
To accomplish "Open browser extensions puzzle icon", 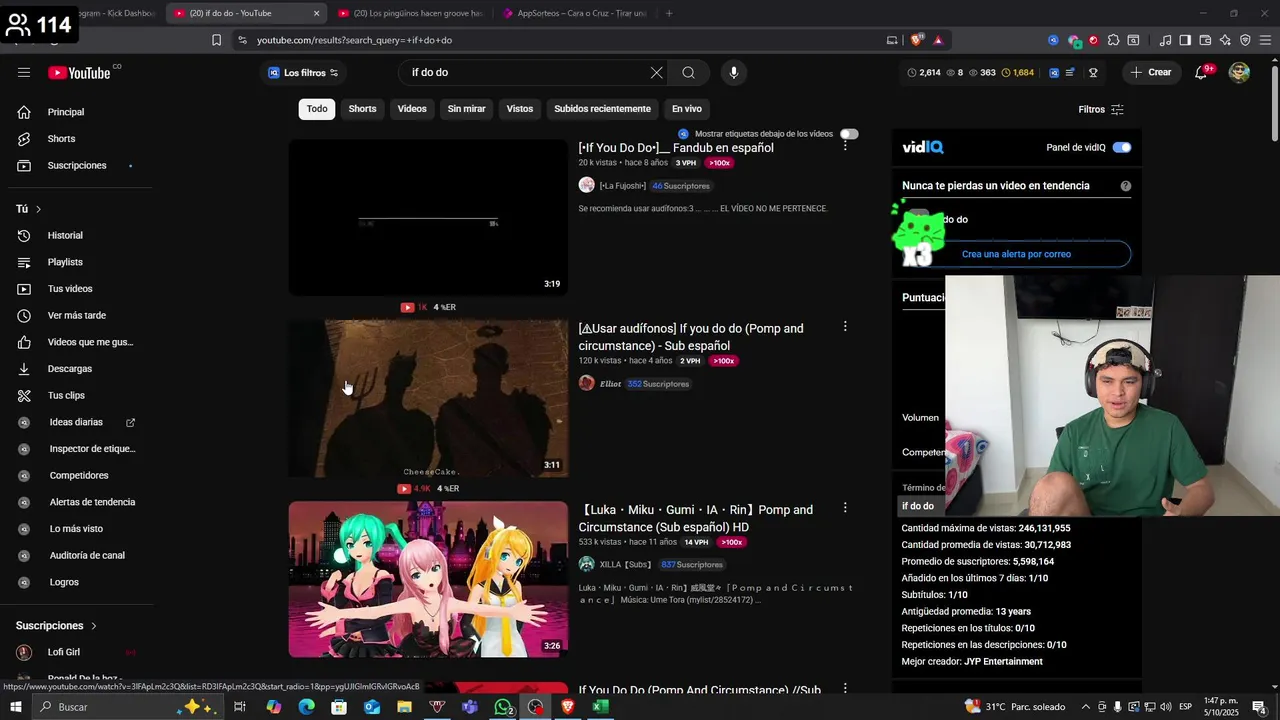I will point(1113,40).
